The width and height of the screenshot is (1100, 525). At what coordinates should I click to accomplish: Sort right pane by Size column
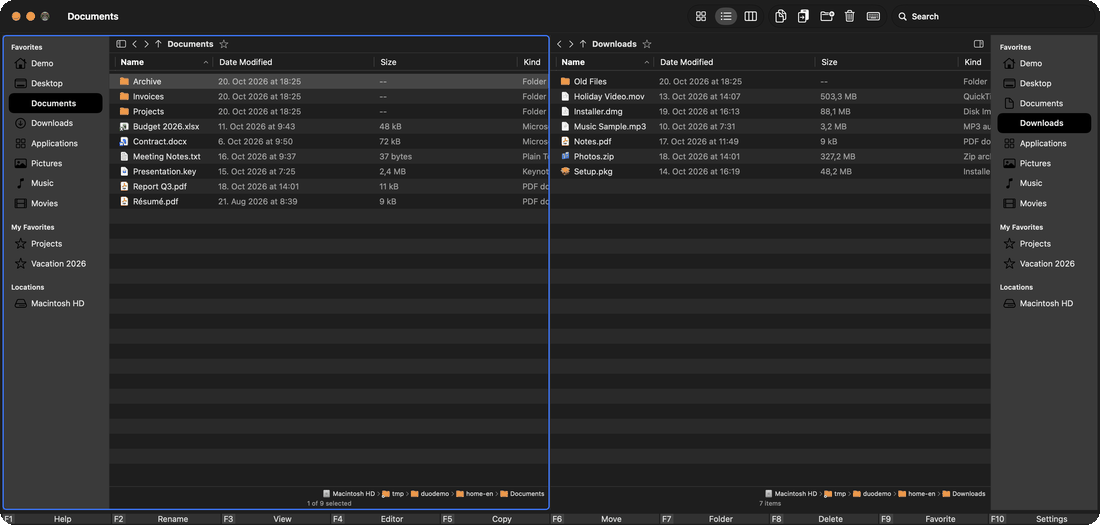886,62
